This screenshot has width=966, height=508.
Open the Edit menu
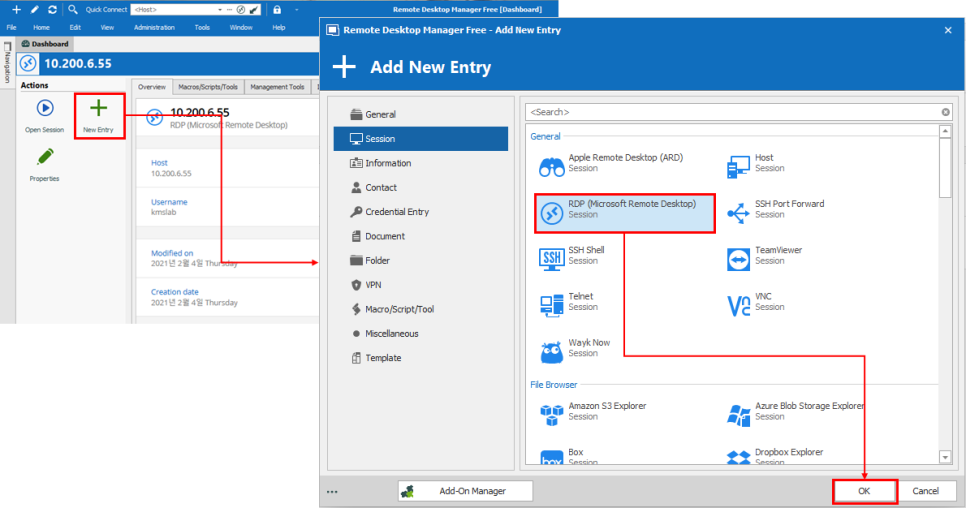pos(75,27)
